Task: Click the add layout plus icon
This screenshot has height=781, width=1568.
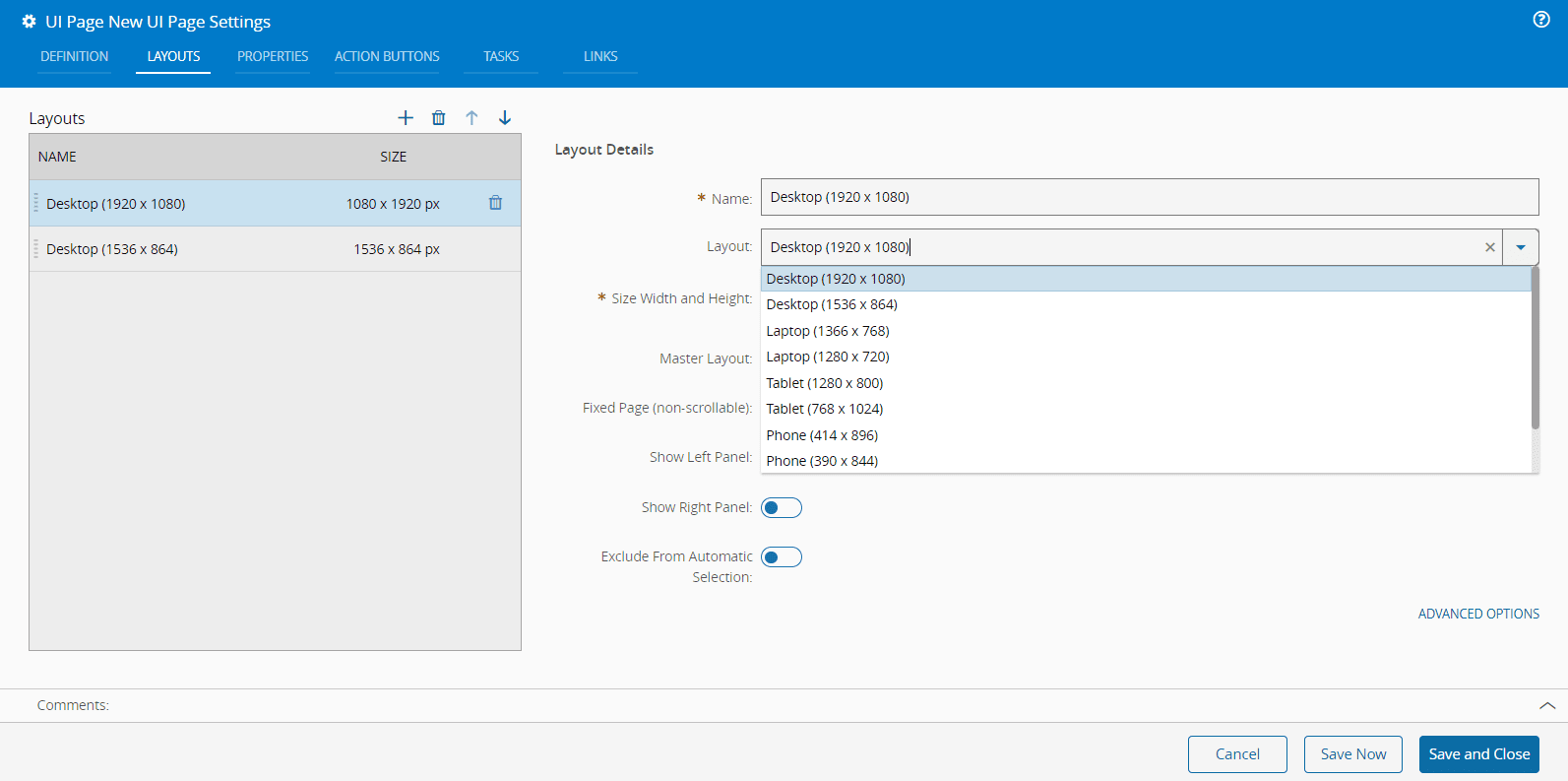Action: (x=406, y=118)
